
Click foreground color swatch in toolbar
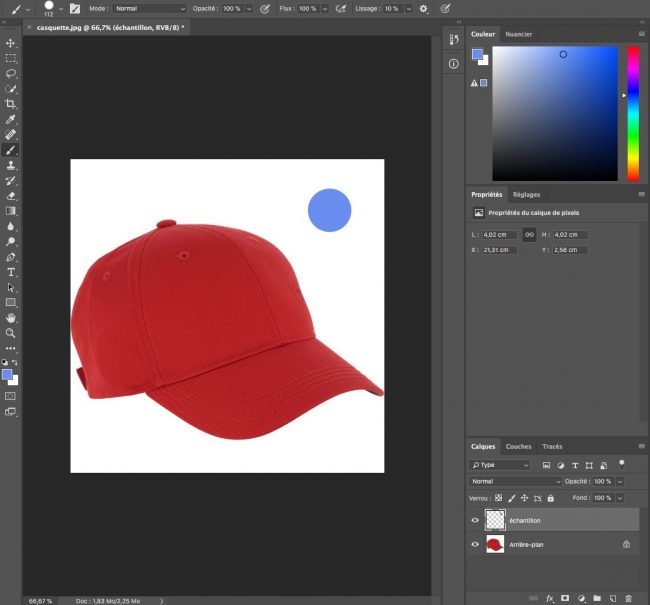point(7,374)
